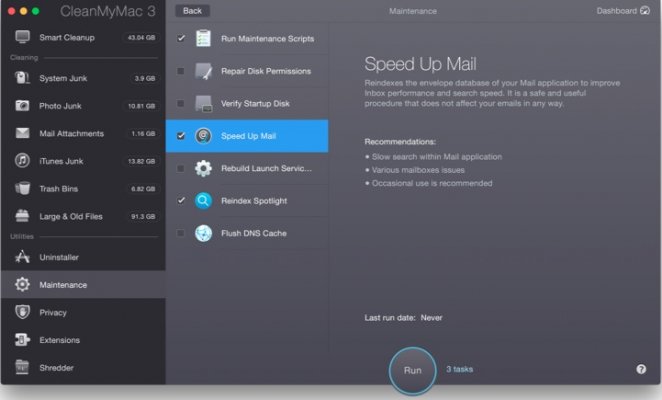Enable Rebuild Launch Services checkbox

181,168
